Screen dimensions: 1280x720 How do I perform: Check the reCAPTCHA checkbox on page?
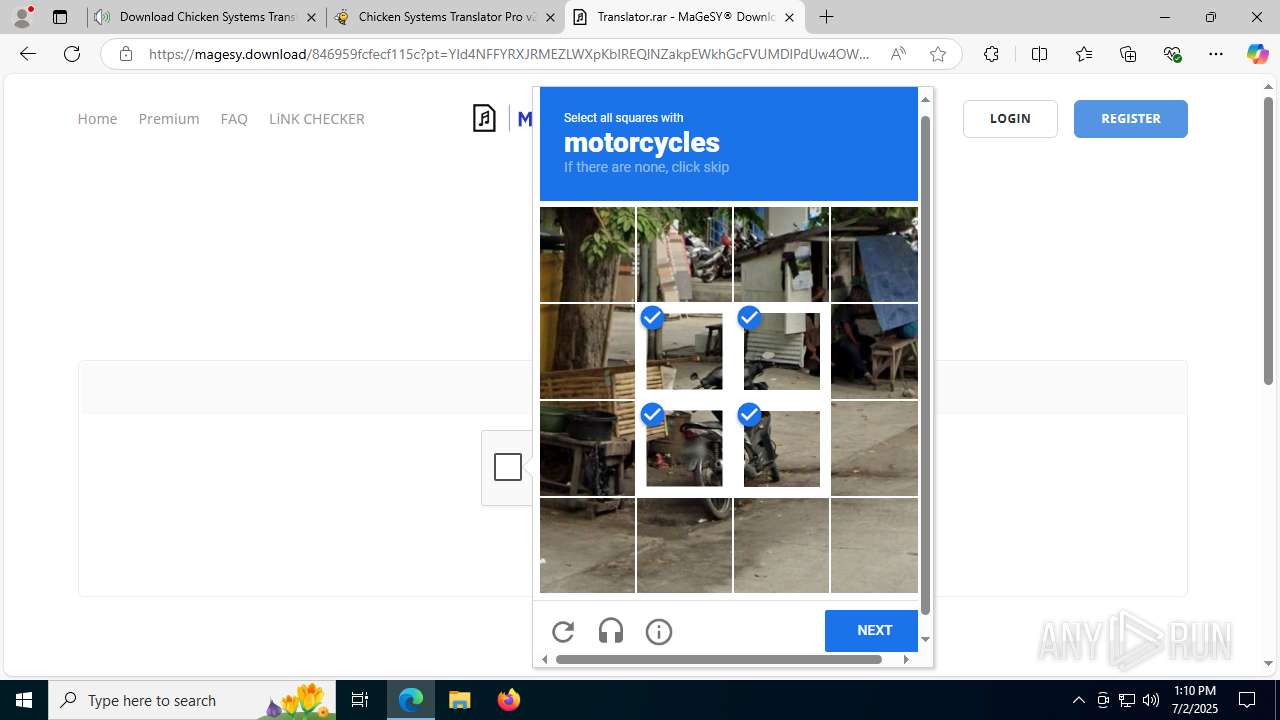point(508,467)
